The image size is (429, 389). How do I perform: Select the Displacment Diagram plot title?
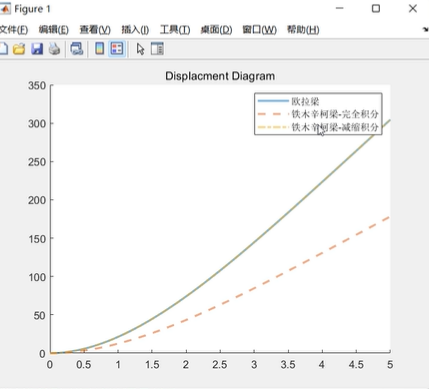coord(220,76)
